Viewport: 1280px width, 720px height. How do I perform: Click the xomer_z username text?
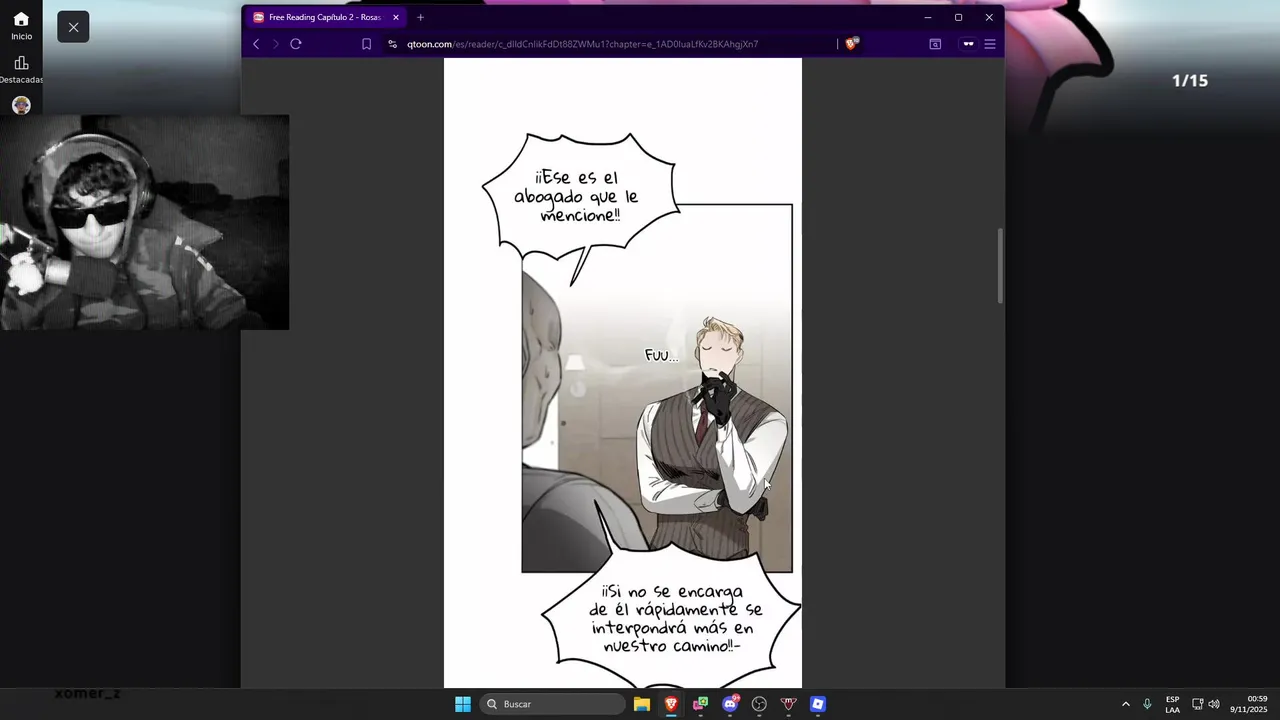[88, 693]
